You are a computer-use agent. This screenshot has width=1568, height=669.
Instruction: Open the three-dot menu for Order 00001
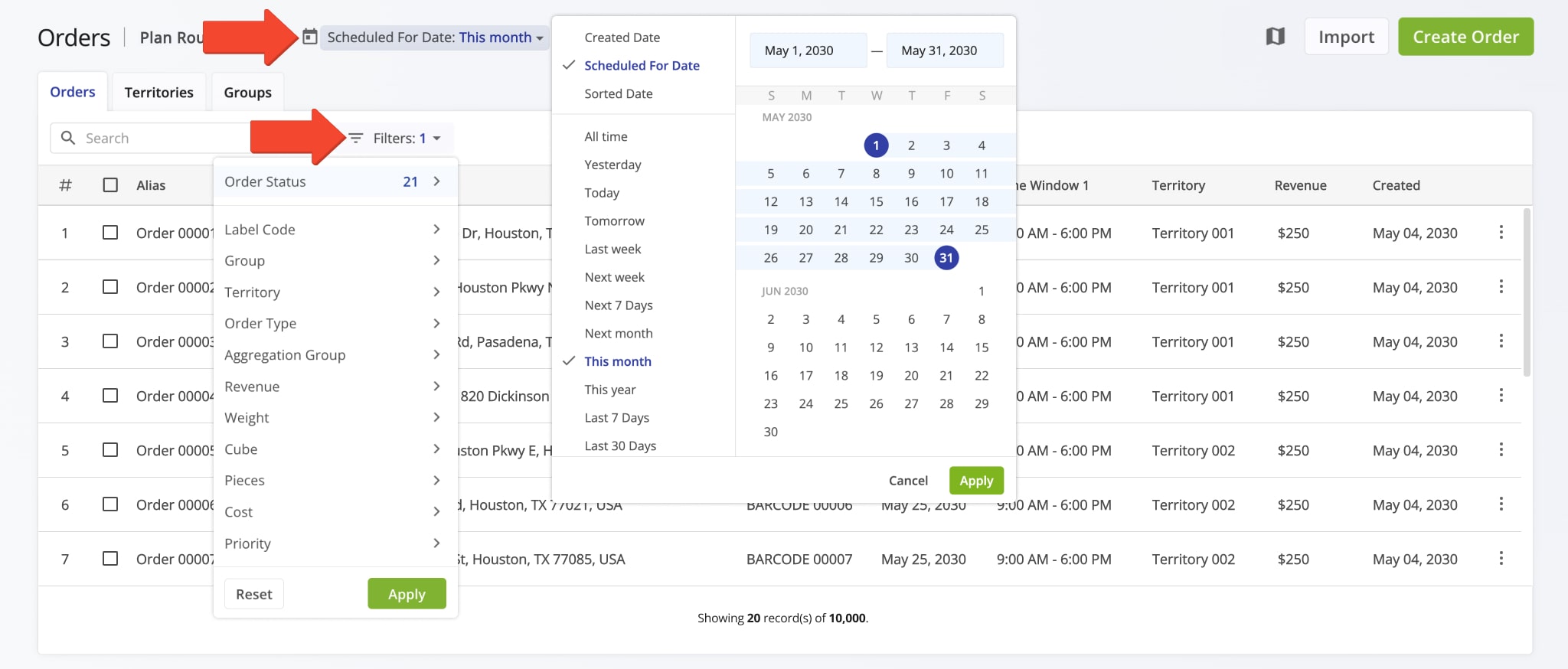1501,232
